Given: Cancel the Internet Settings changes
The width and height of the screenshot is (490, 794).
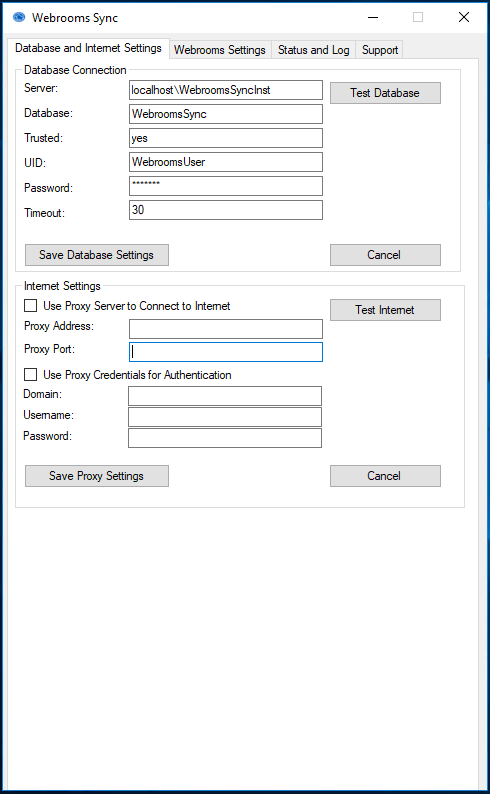Looking at the screenshot, I should (x=385, y=476).
